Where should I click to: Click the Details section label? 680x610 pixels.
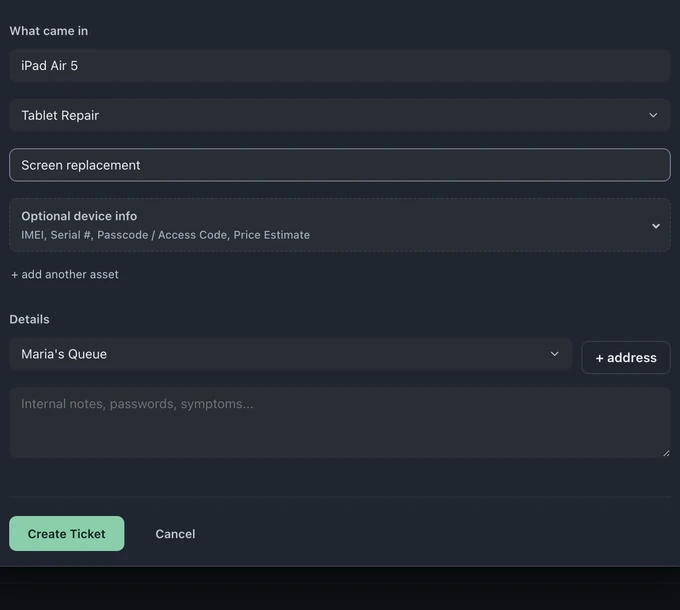pos(29,320)
